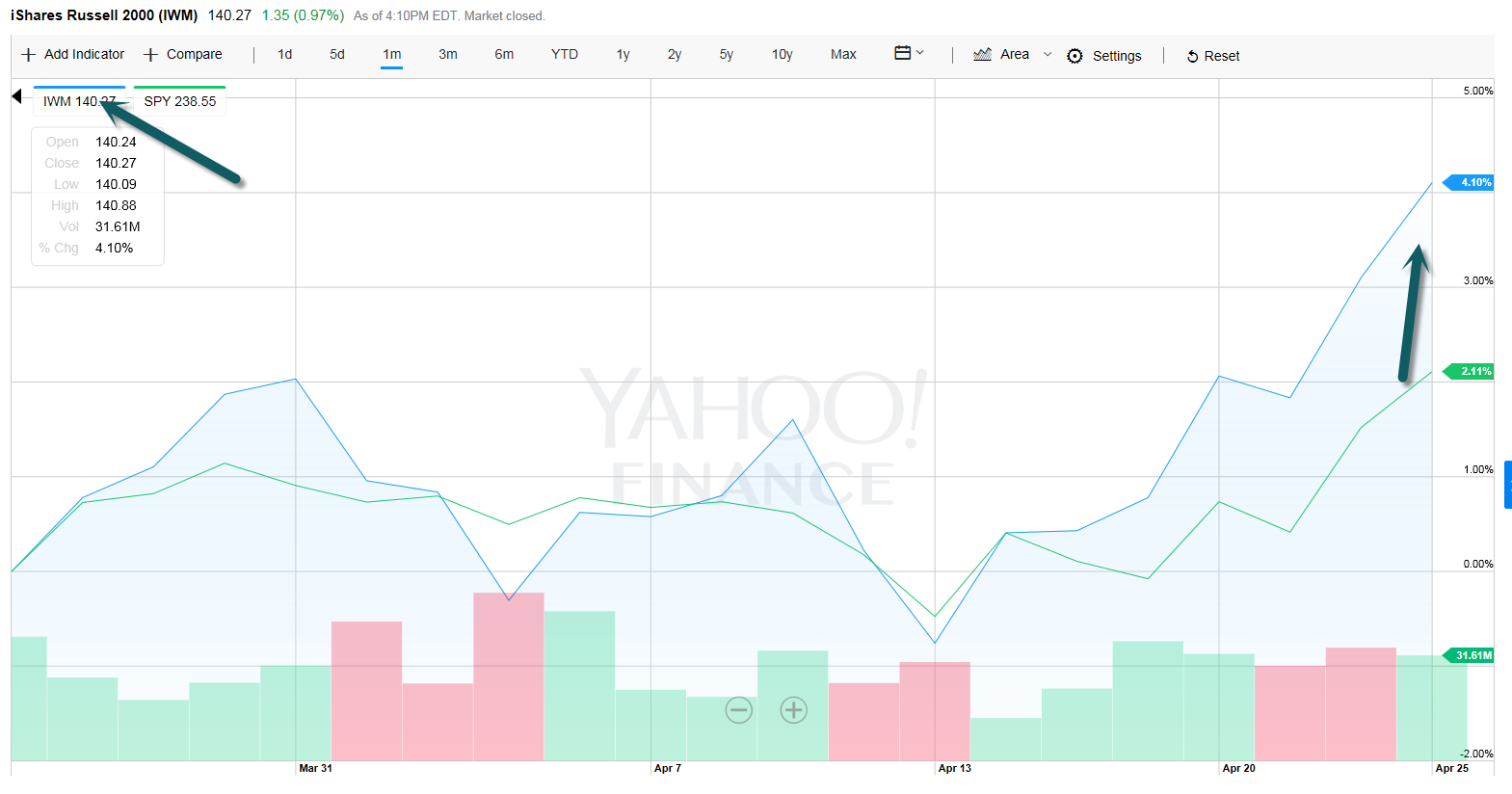Toggle the IWM series label

[79, 101]
